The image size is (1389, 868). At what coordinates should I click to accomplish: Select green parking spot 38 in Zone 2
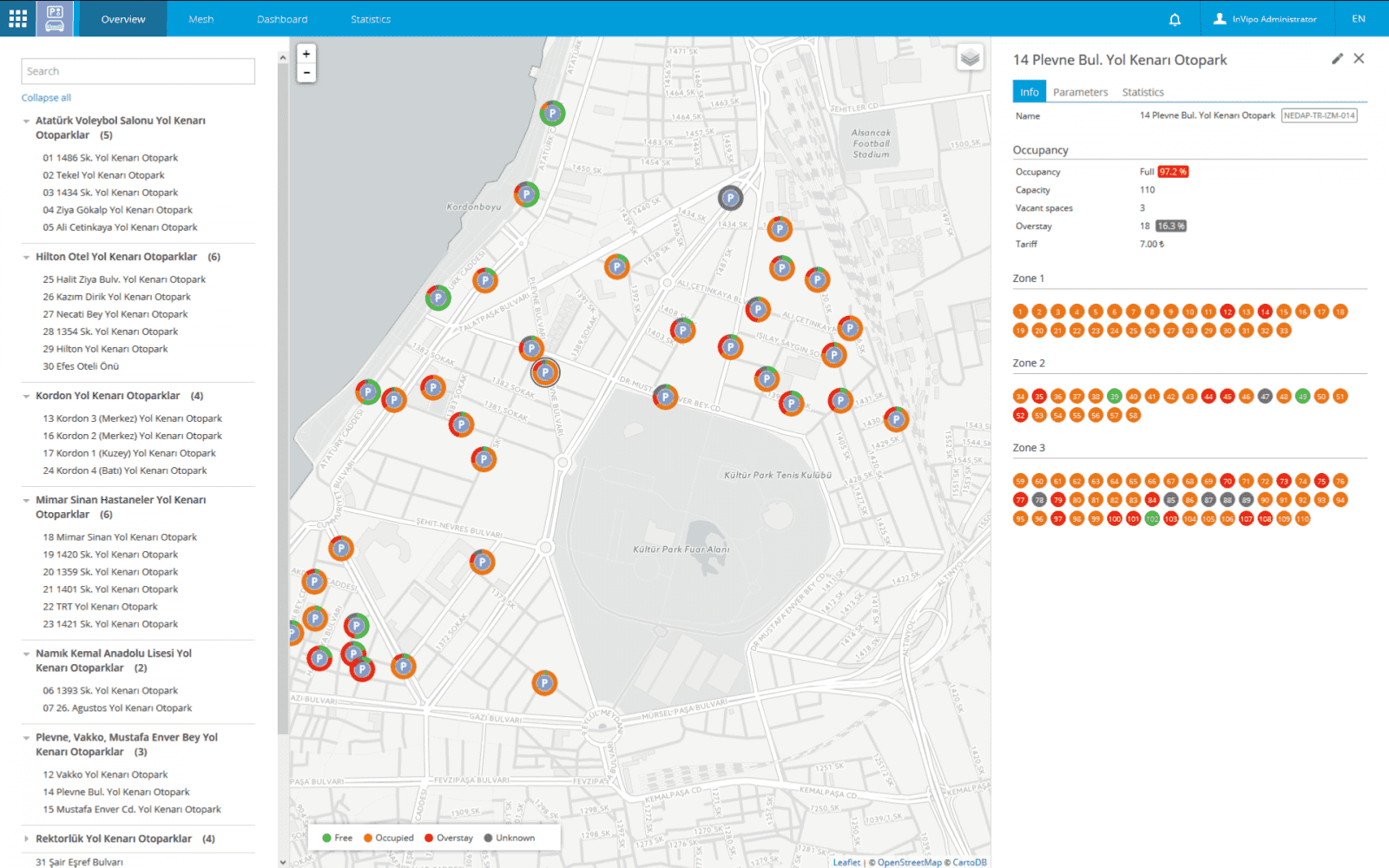(x=1114, y=396)
